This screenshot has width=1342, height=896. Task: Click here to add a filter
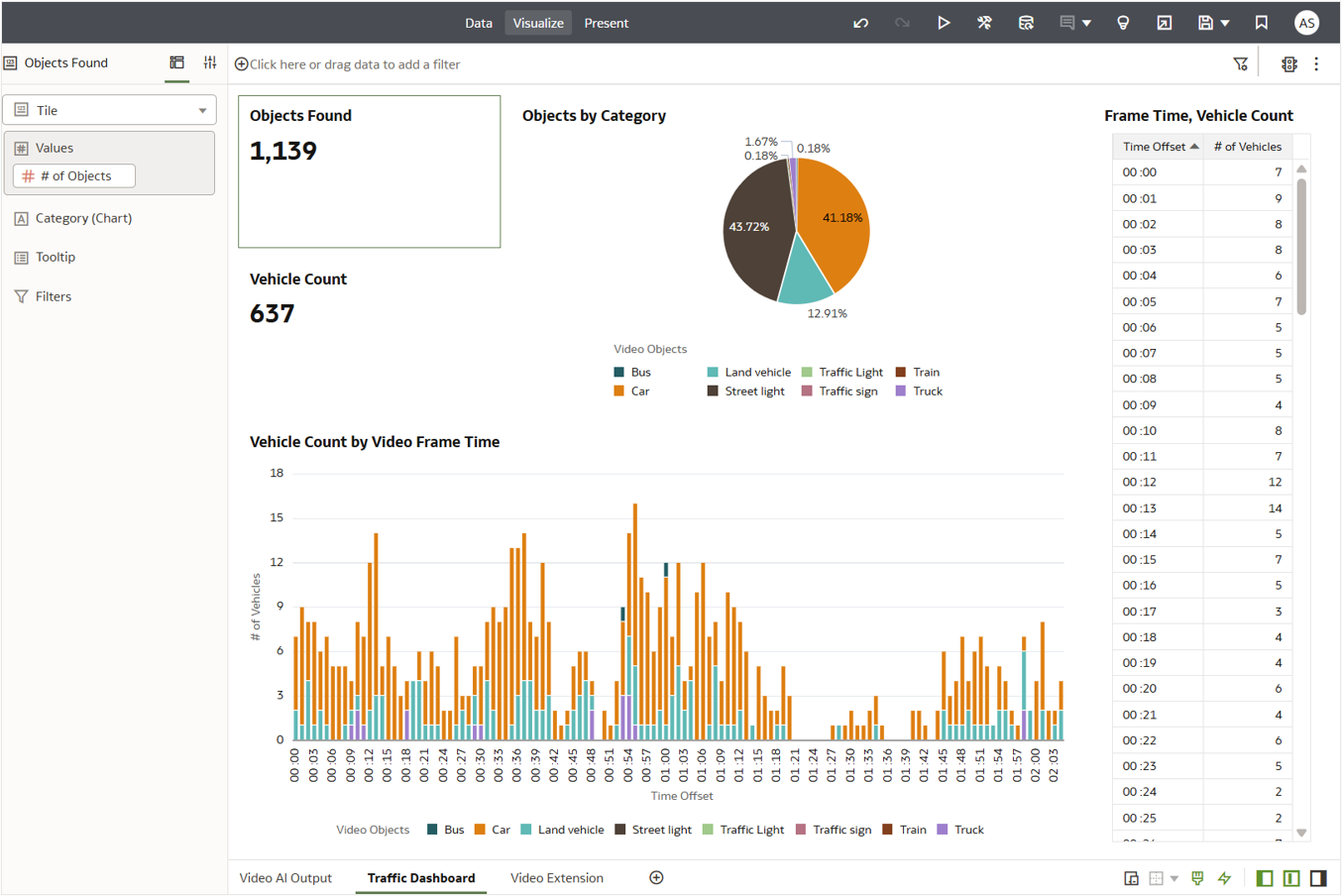(349, 63)
